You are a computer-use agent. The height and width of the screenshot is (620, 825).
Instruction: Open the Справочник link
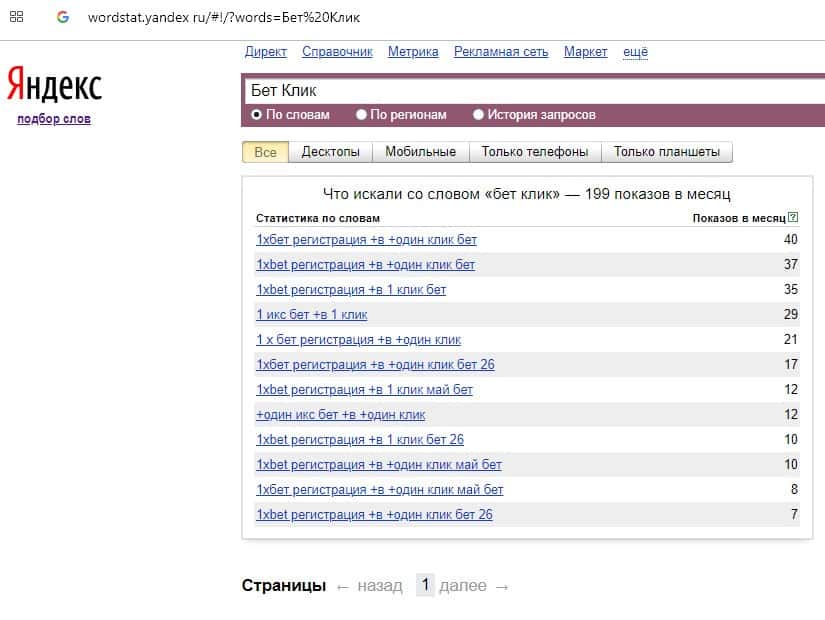pos(337,52)
